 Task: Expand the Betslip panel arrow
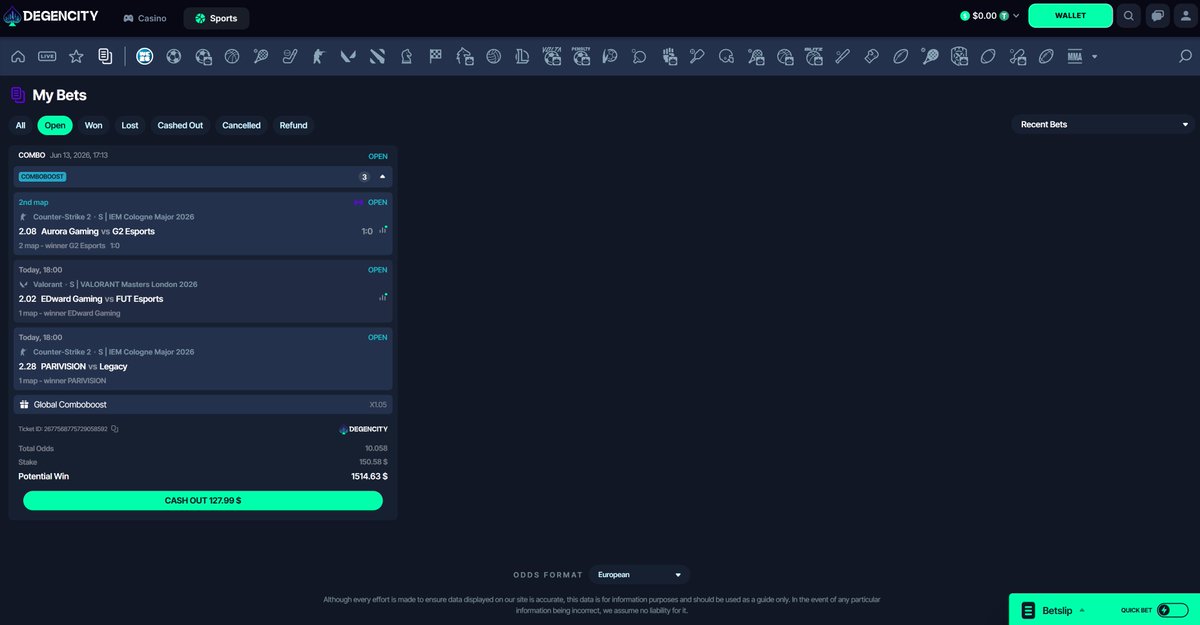[1081, 609]
